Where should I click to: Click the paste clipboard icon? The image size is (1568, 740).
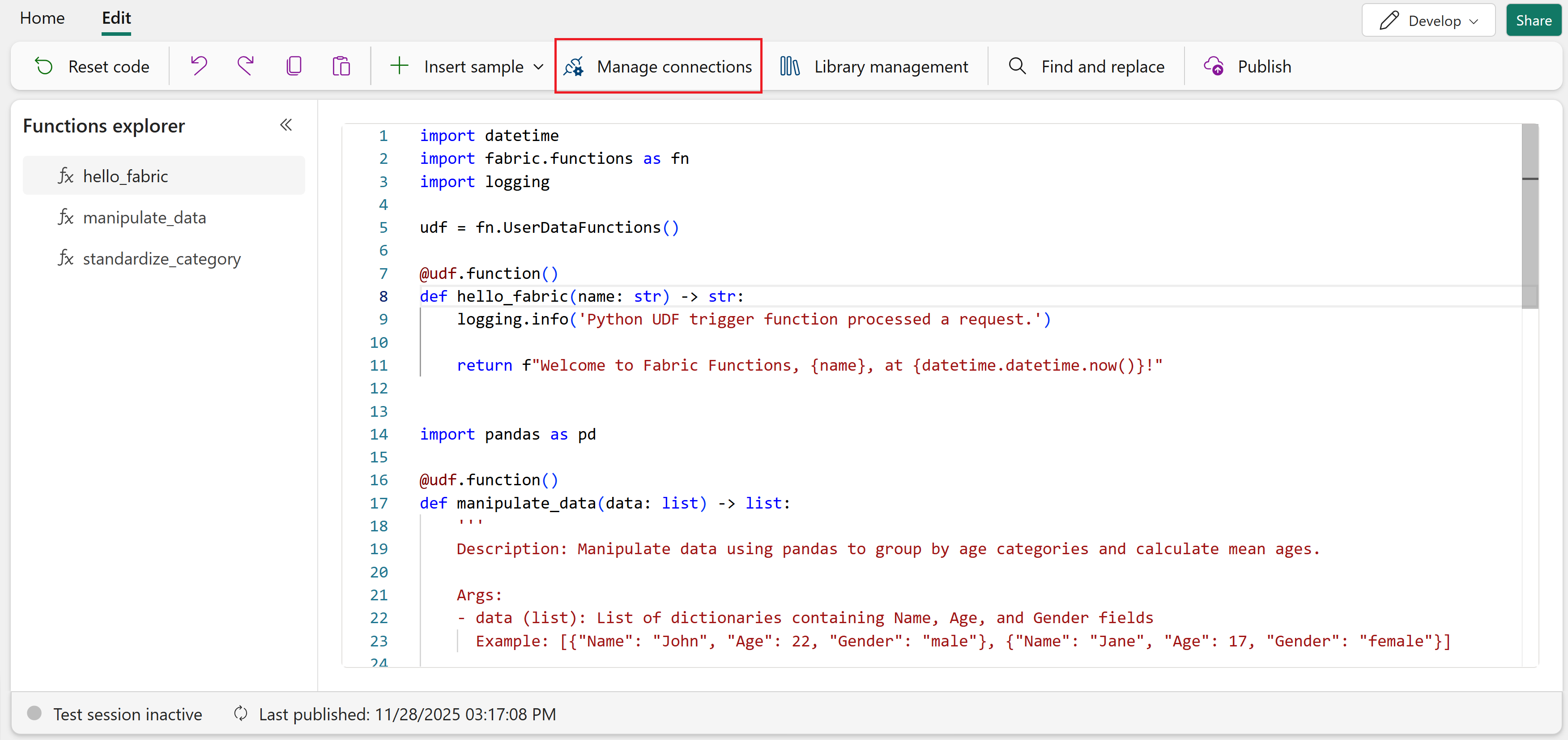coord(341,66)
